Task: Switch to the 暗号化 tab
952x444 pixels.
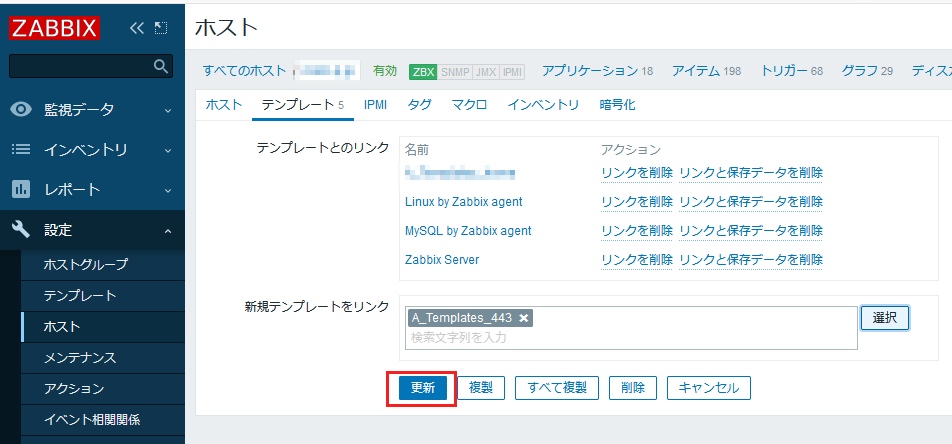Action: click(x=617, y=104)
